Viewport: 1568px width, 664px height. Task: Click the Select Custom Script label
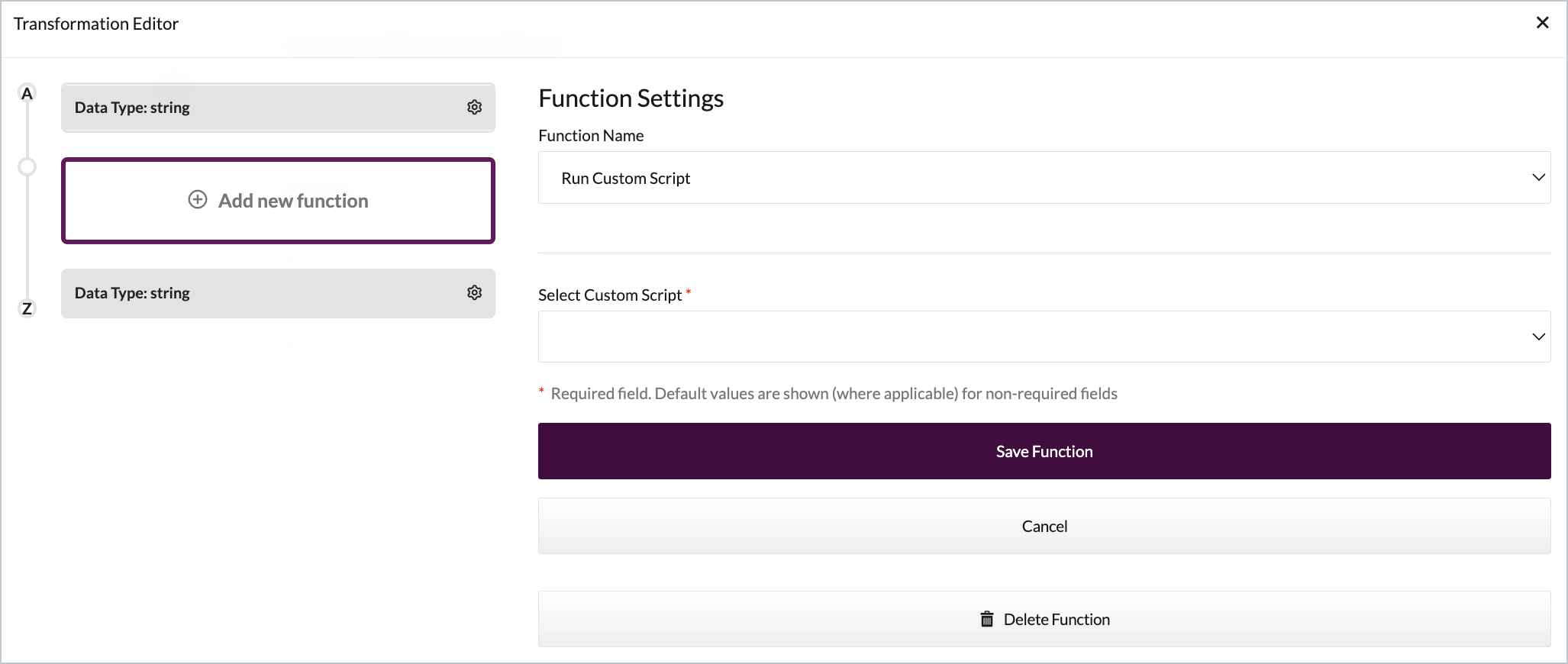pyautogui.click(x=609, y=295)
